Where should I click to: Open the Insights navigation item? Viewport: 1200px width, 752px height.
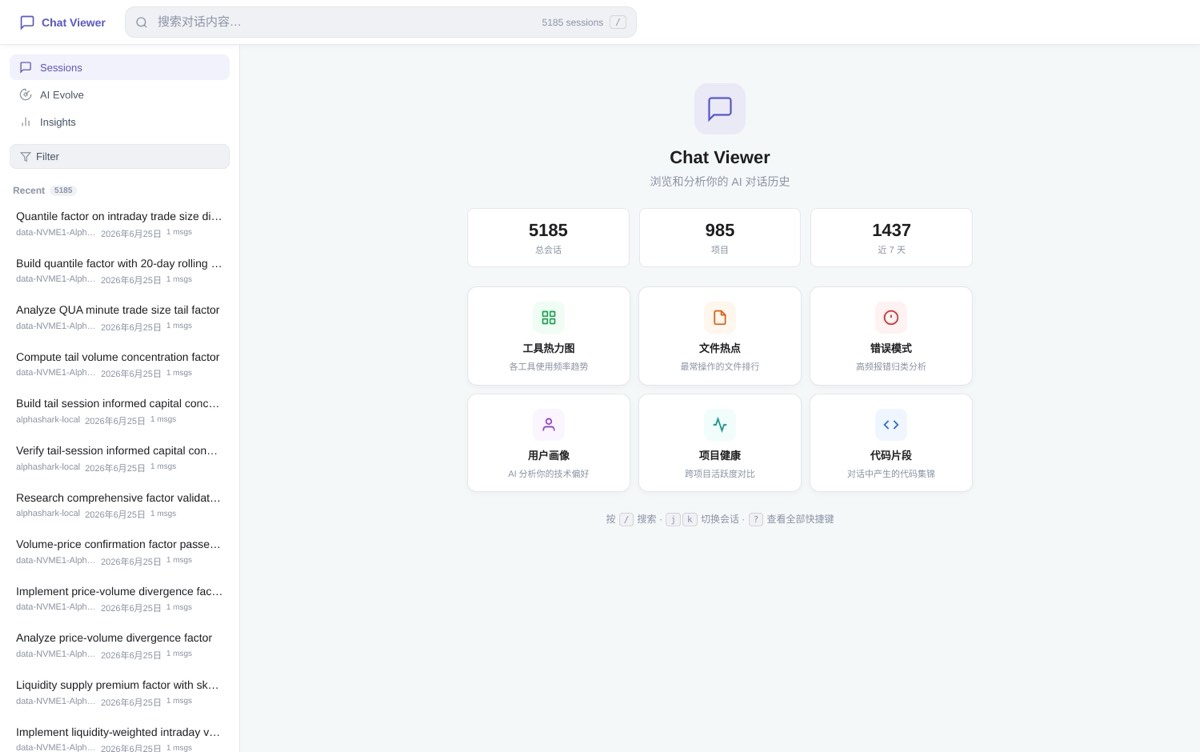[120, 121]
